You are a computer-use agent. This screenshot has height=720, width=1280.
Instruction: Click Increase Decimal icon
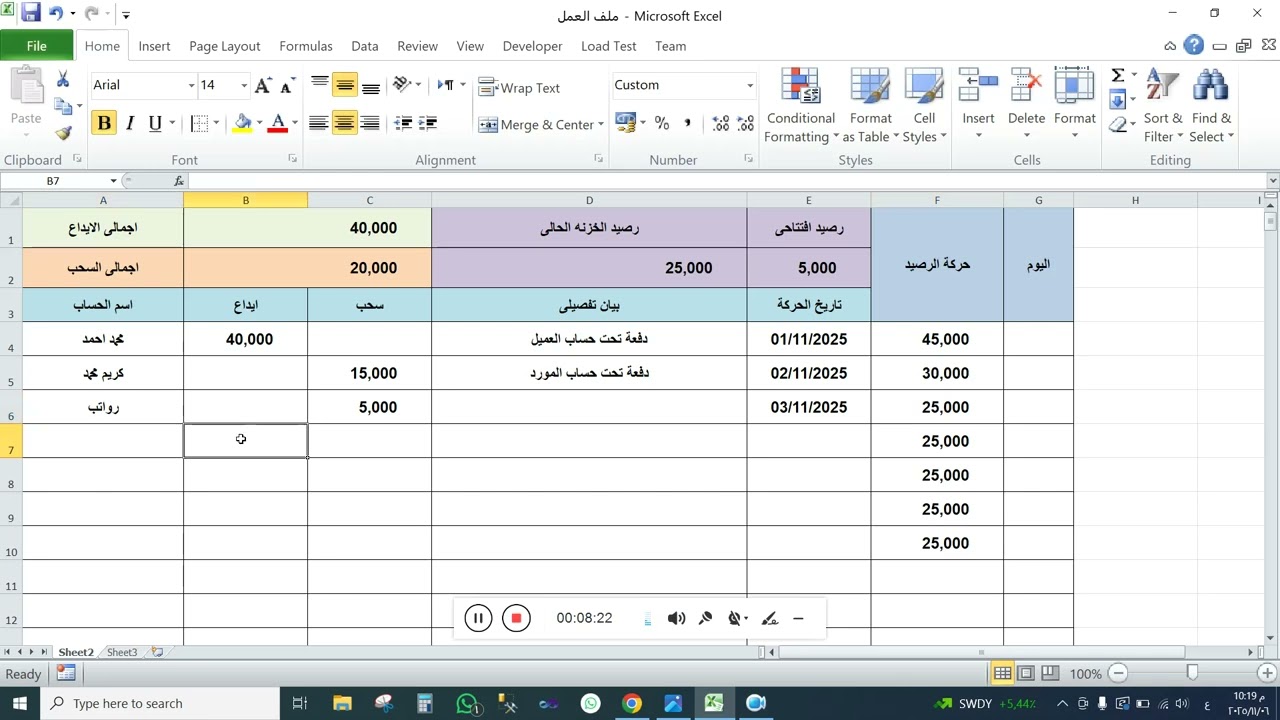point(720,123)
